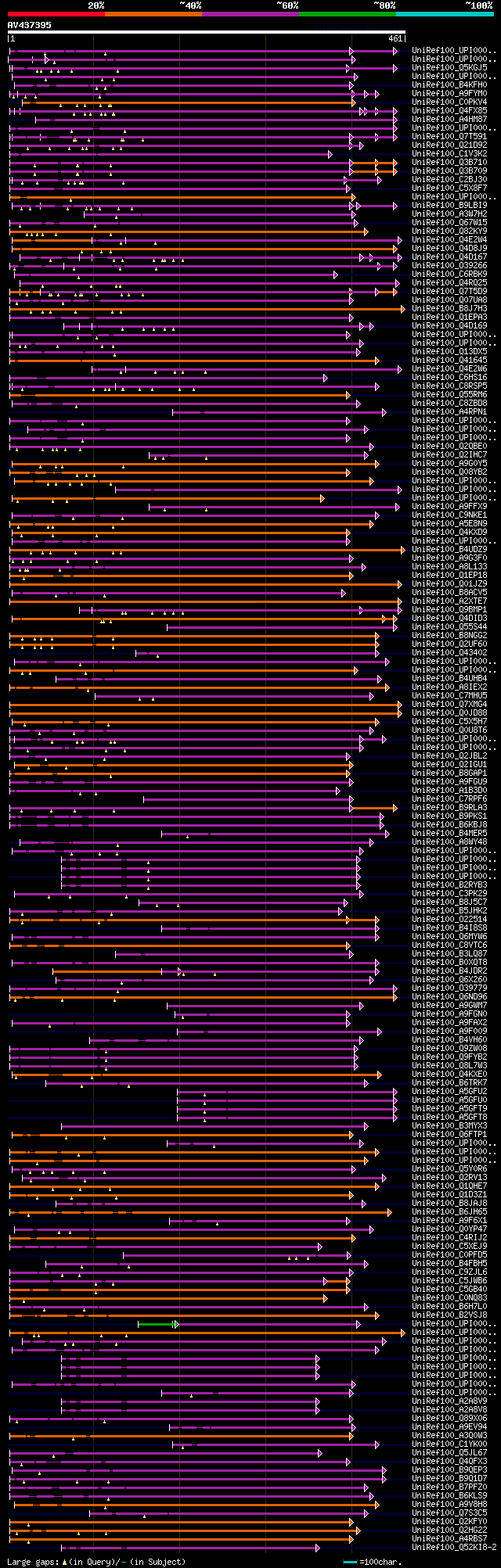The image size is (501, 1568).
Task: Select hit label UniRef100_C2BJ30
Action: click(451, 179)
